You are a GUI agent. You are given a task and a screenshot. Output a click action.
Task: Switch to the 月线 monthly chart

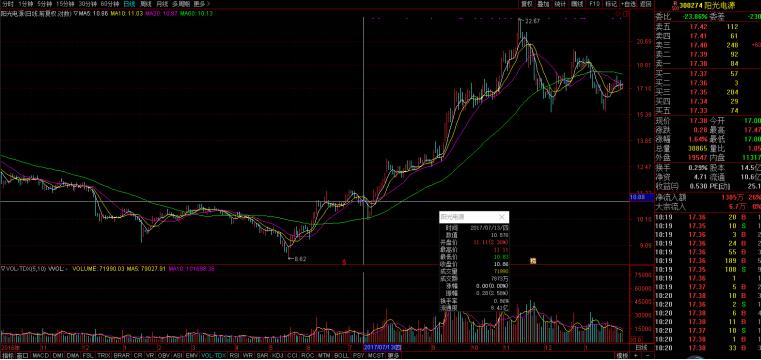(162, 3)
